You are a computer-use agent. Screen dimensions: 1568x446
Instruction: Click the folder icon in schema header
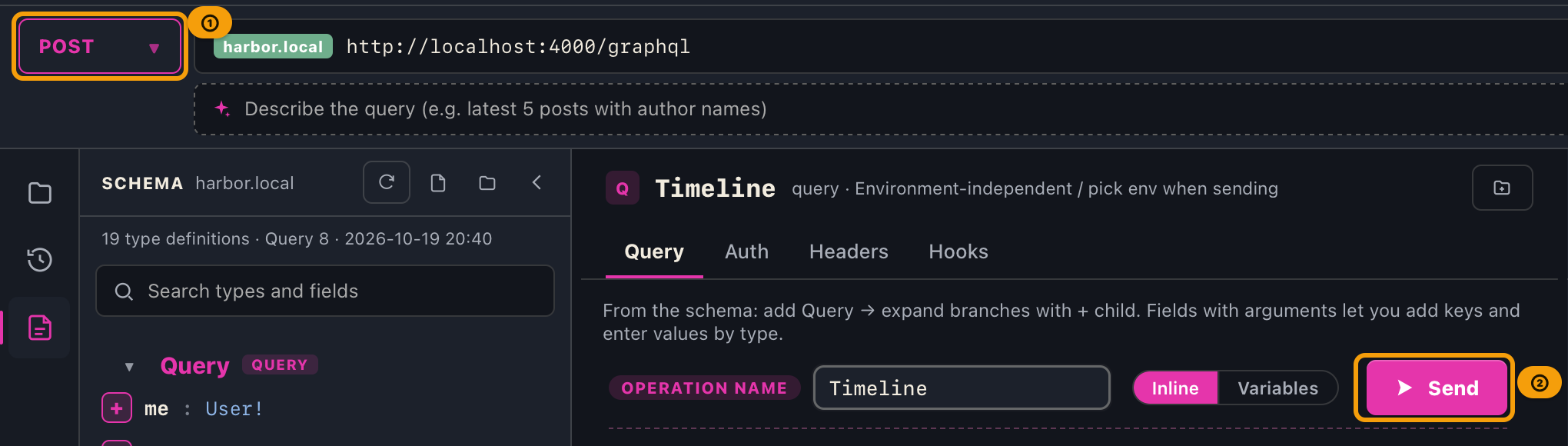coord(487,183)
